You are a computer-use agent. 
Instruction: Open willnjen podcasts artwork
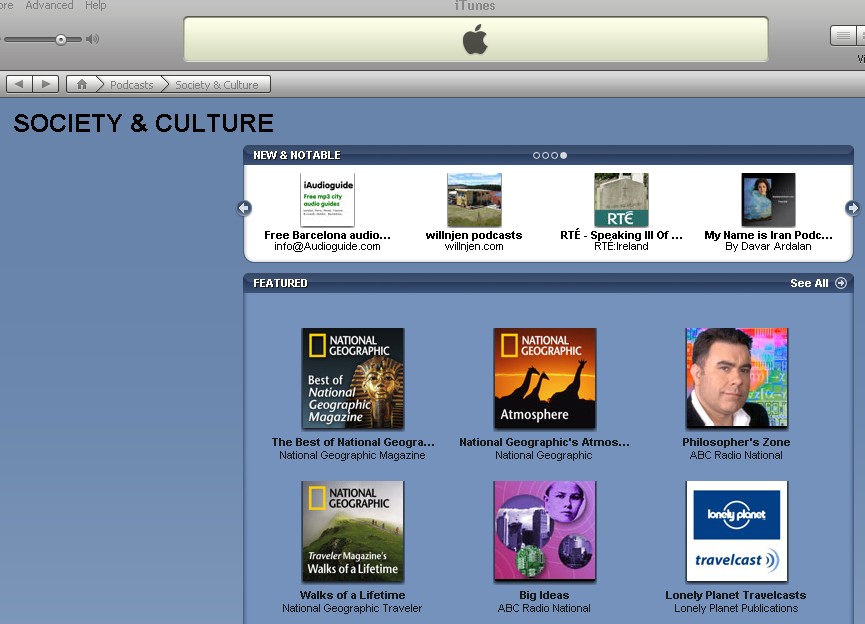pos(474,200)
